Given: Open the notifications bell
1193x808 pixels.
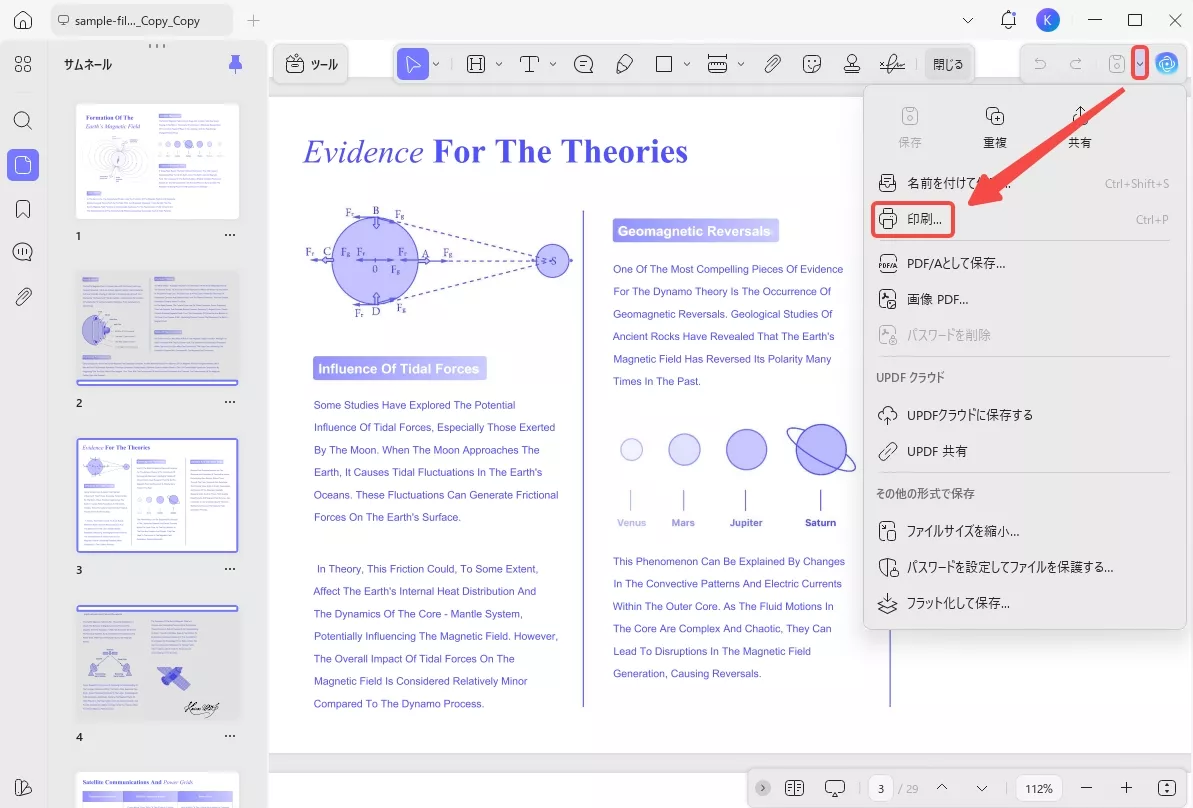Looking at the screenshot, I should coord(1008,21).
